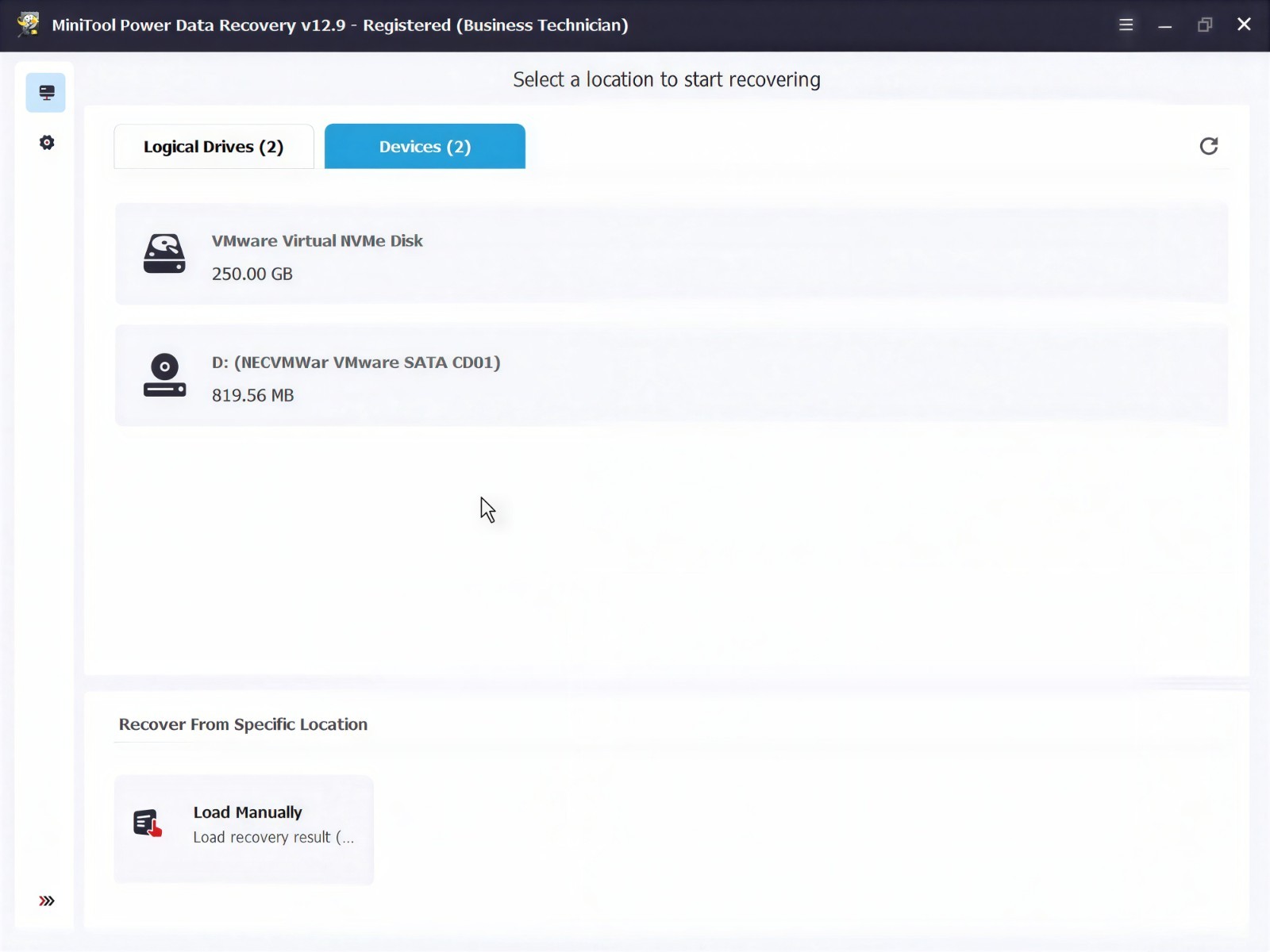This screenshot has width=1270, height=952.
Task: Switch to the Logical Drives tab
Action: tap(214, 147)
